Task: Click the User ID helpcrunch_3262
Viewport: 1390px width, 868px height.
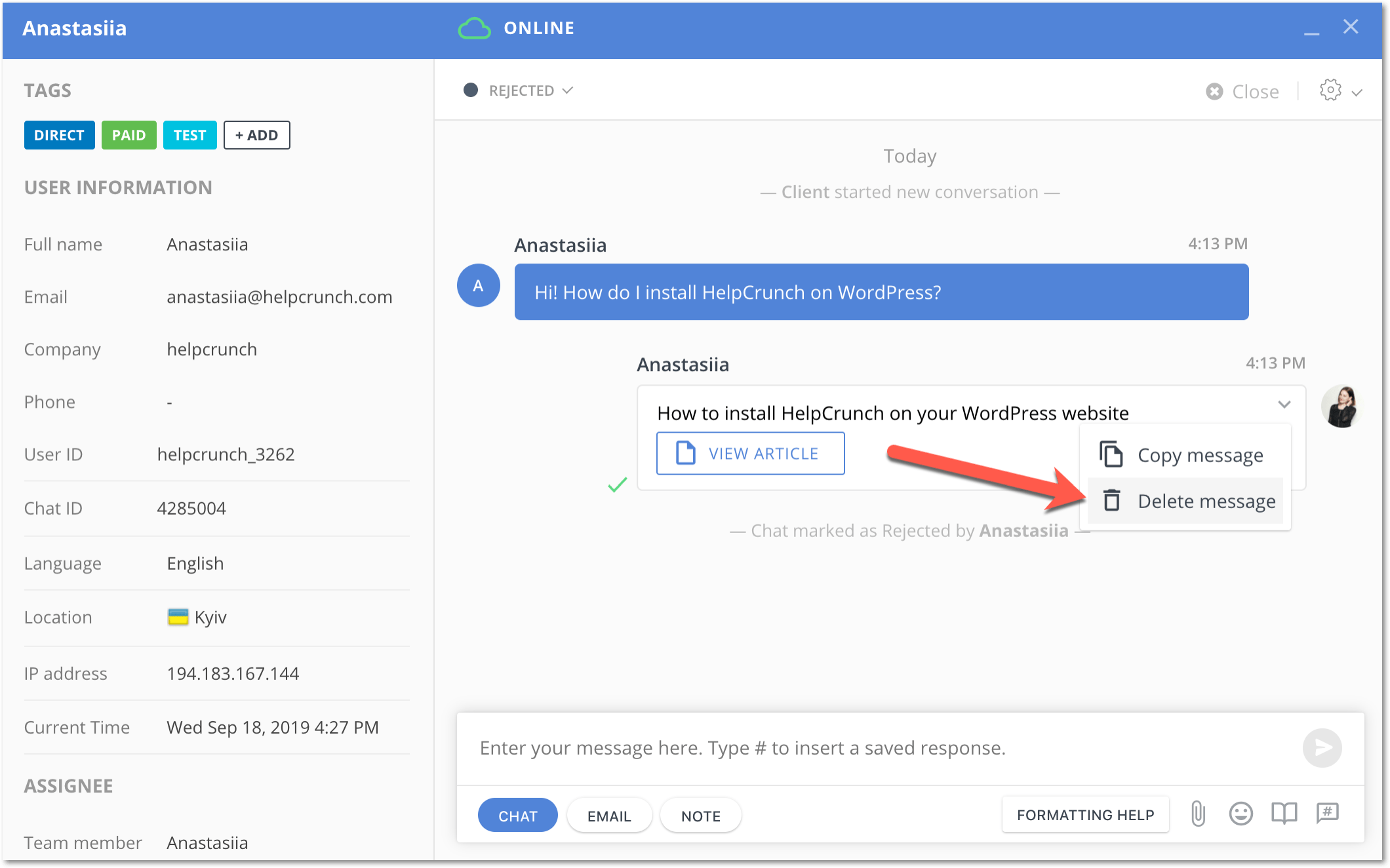Action: [x=226, y=454]
